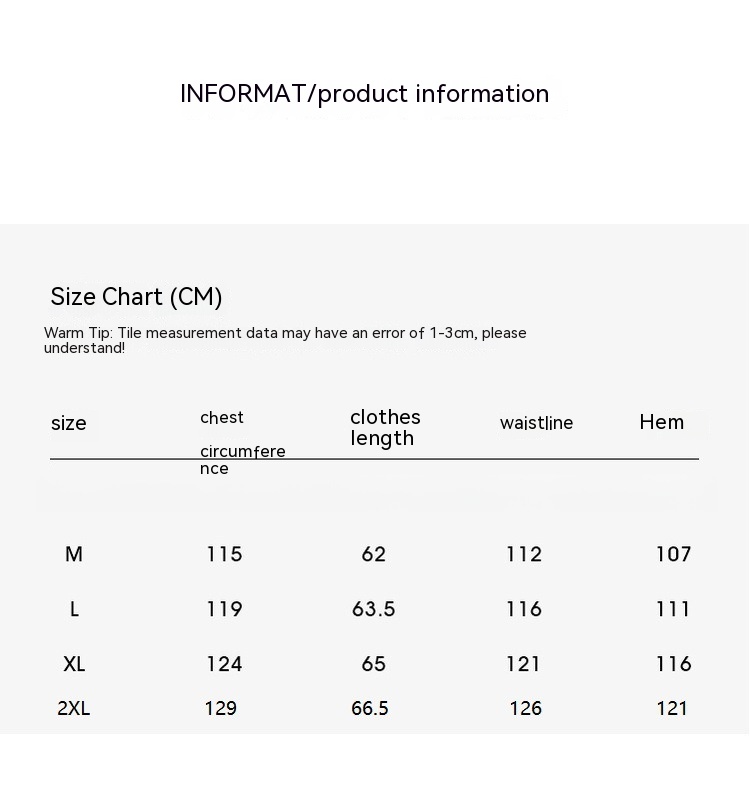Click the Hem value 107

coord(673,554)
